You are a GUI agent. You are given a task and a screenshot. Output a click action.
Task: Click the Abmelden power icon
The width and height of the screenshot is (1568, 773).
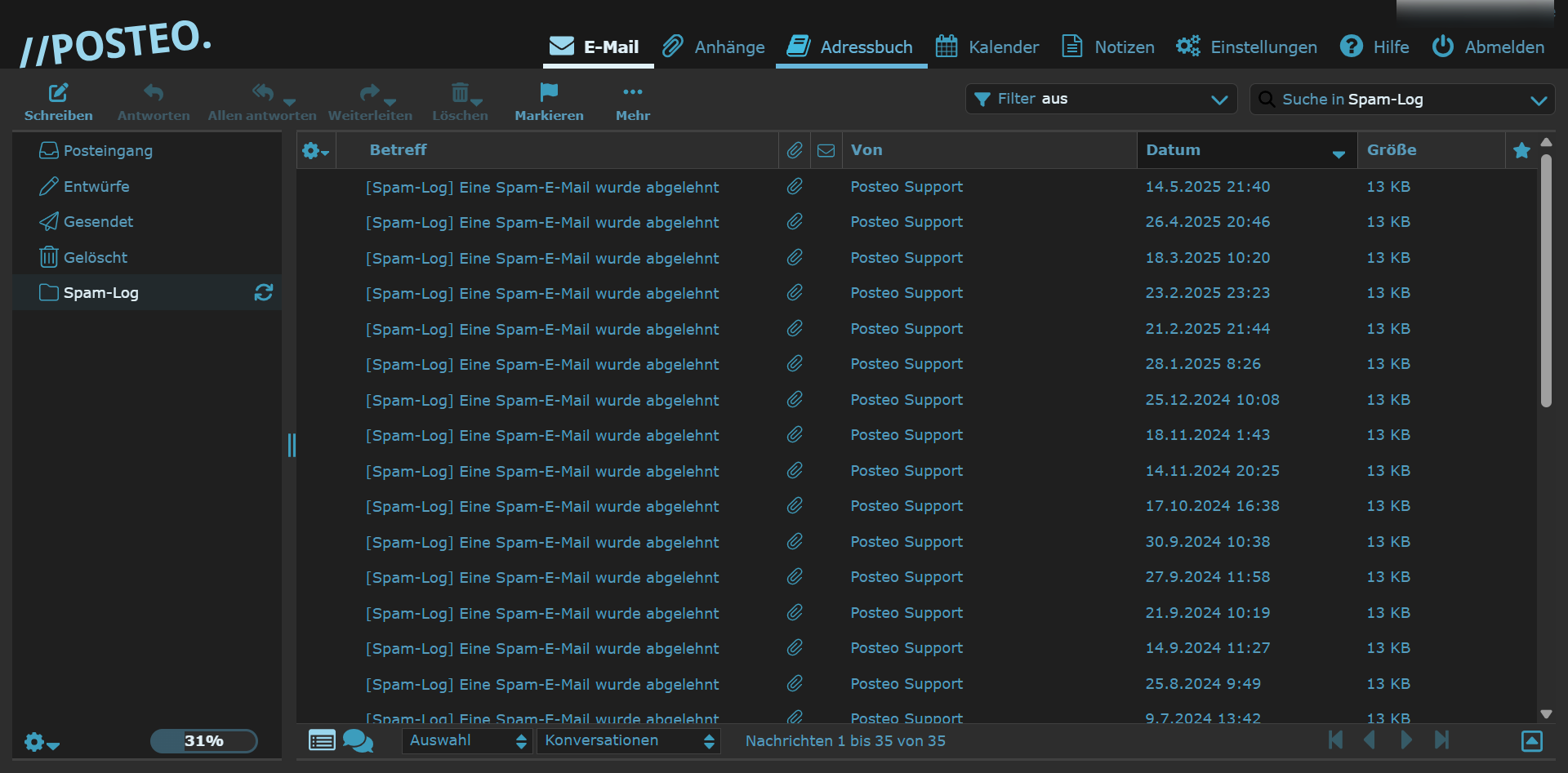(1442, 47)
